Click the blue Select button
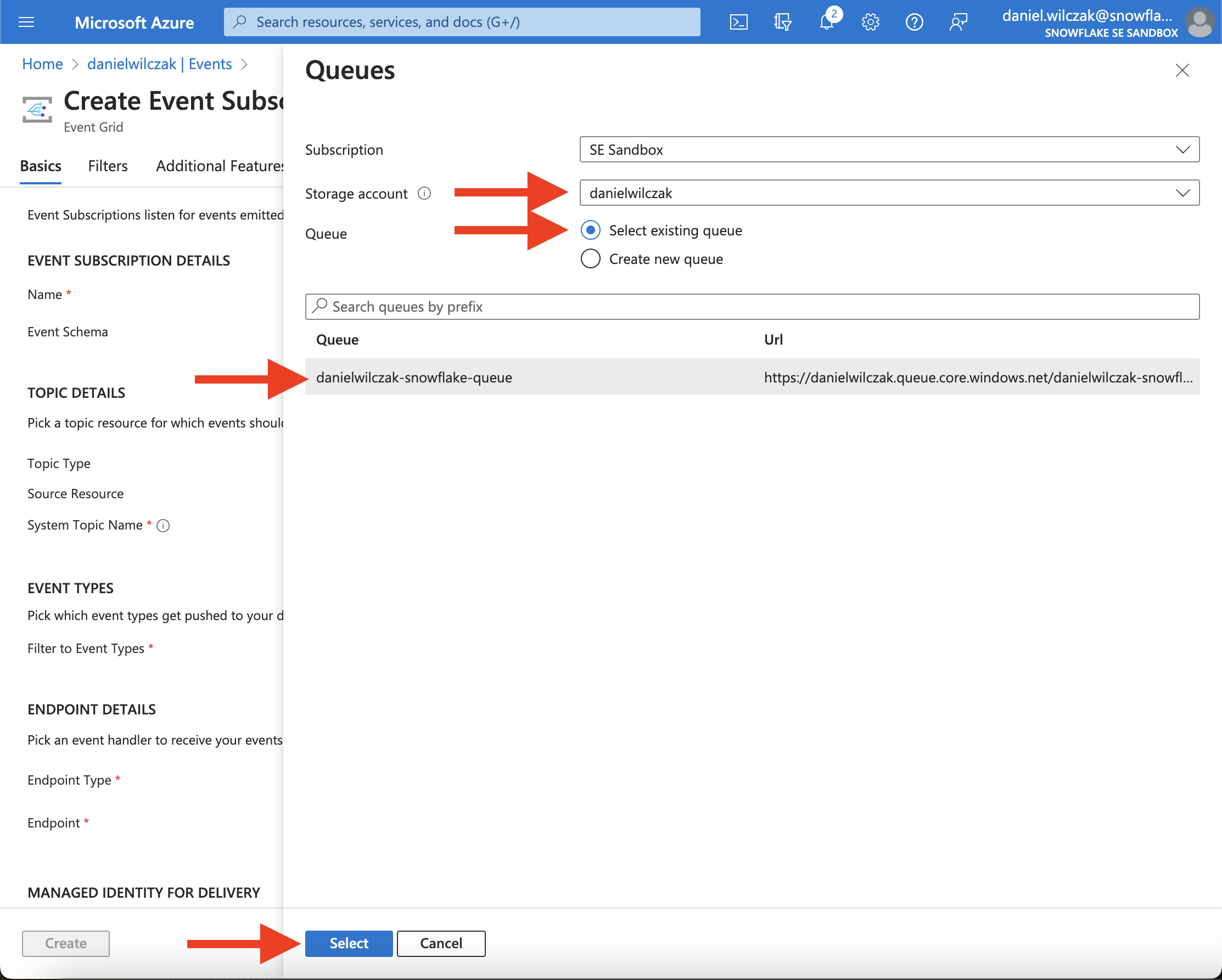 coord(349,943)
